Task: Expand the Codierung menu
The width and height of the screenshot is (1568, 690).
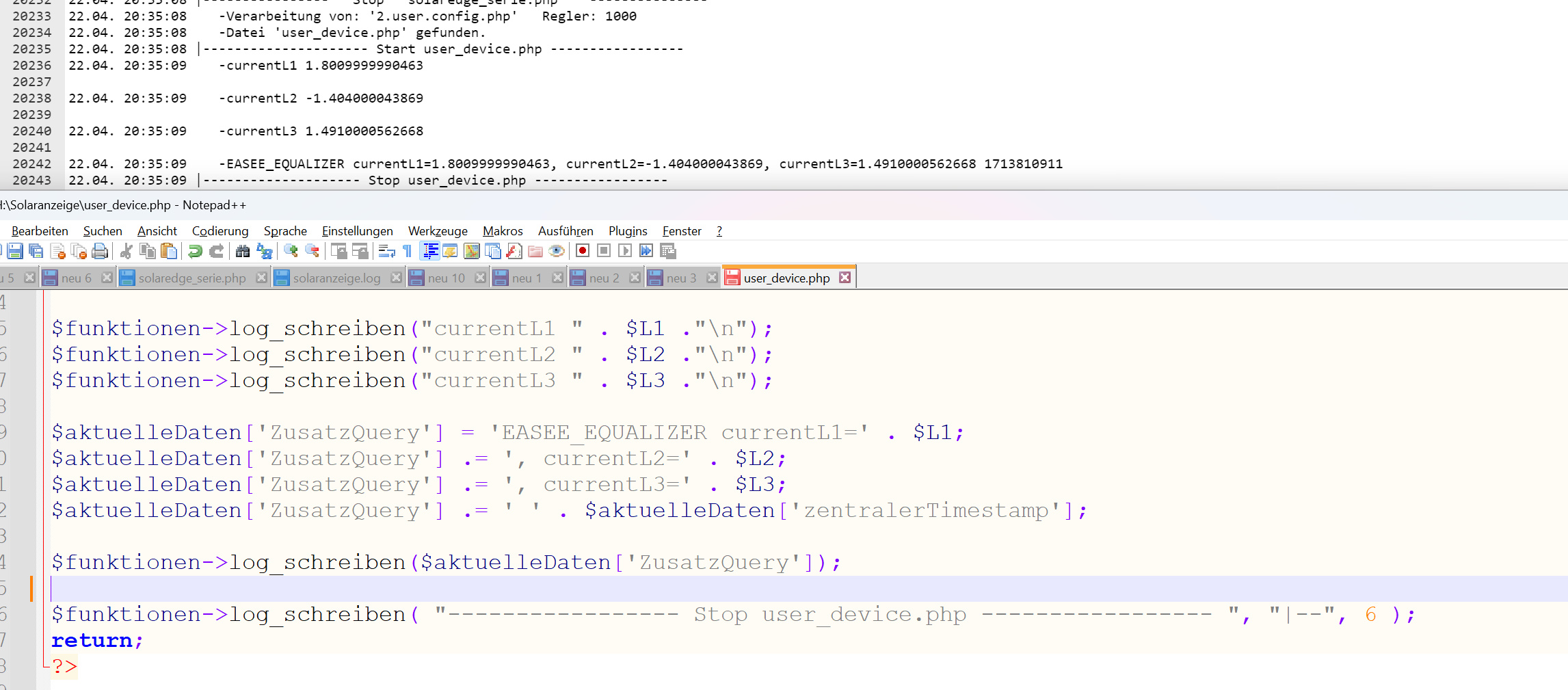Action: 220,231
